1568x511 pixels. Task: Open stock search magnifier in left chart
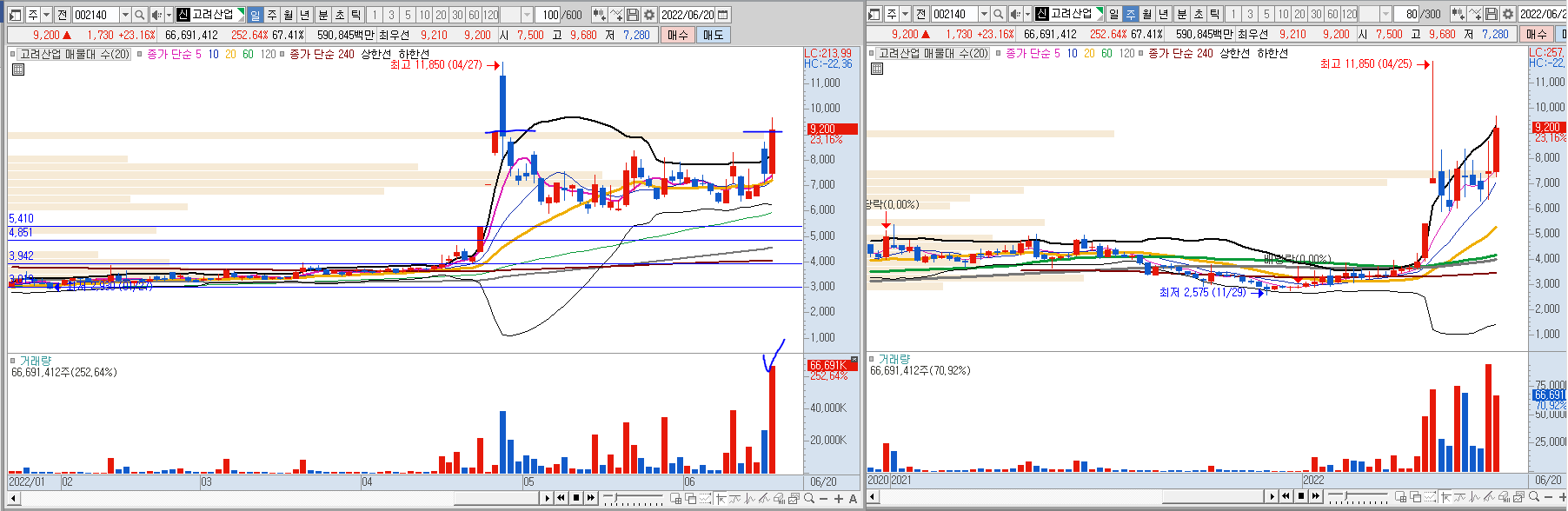click(x=139, y=15)
